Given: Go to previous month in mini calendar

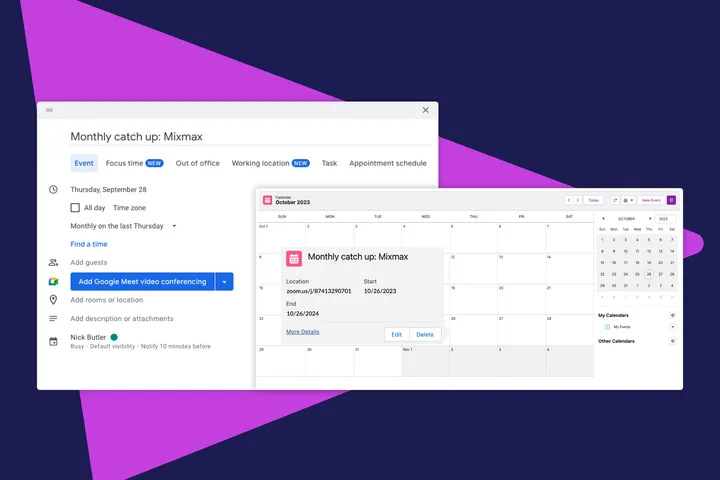Looking at the screenshot, I should [x=603, y=219].
